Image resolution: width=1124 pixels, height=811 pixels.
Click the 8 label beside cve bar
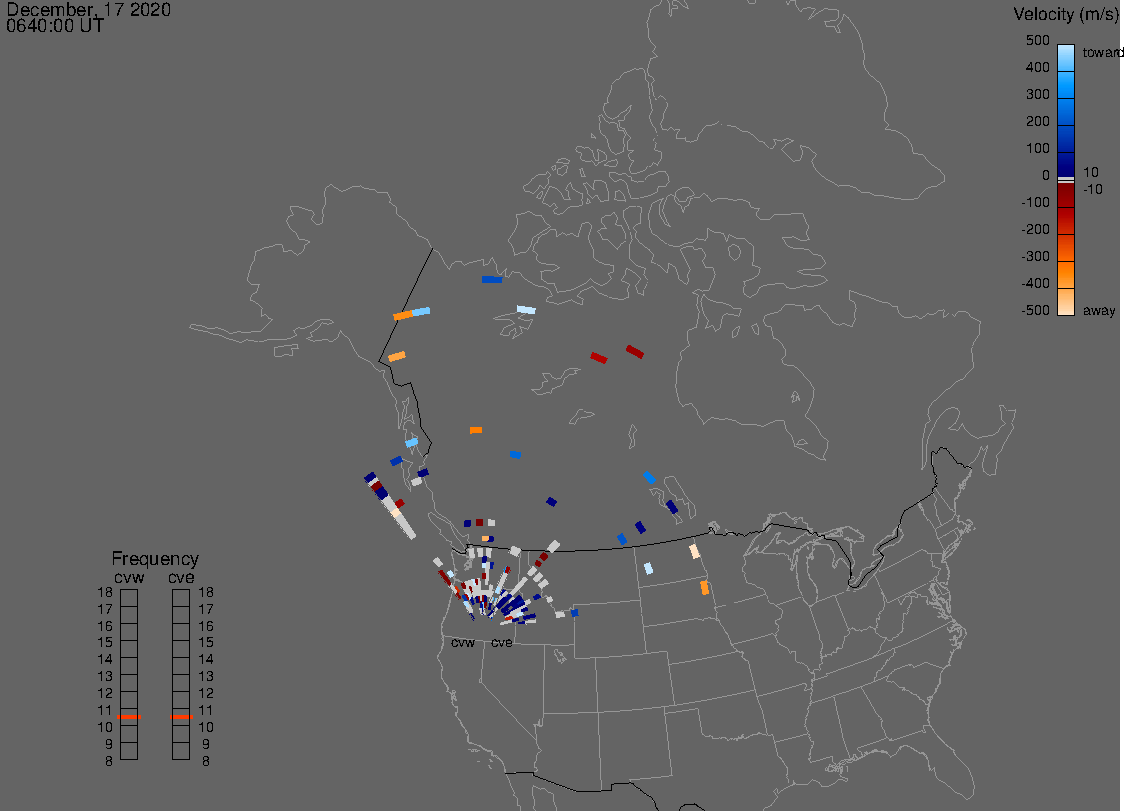click(x=206, y=762)
